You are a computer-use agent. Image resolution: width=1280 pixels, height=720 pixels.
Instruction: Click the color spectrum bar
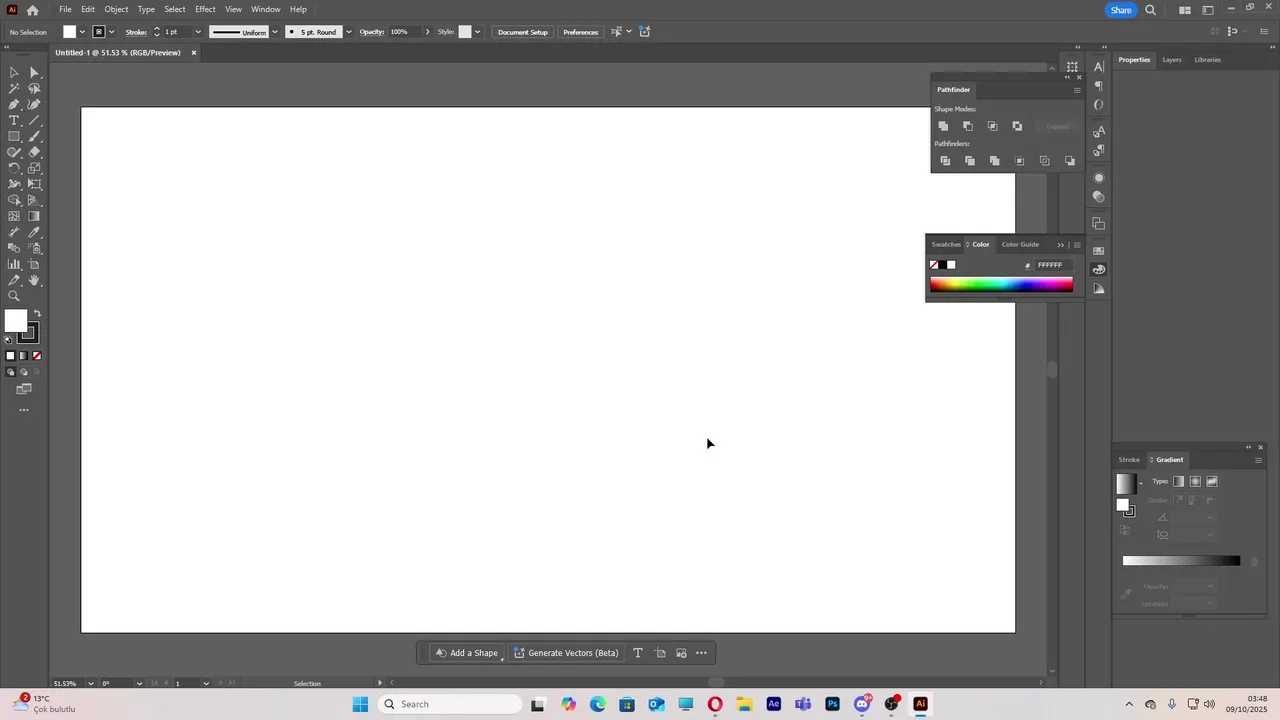(1001, 285)
